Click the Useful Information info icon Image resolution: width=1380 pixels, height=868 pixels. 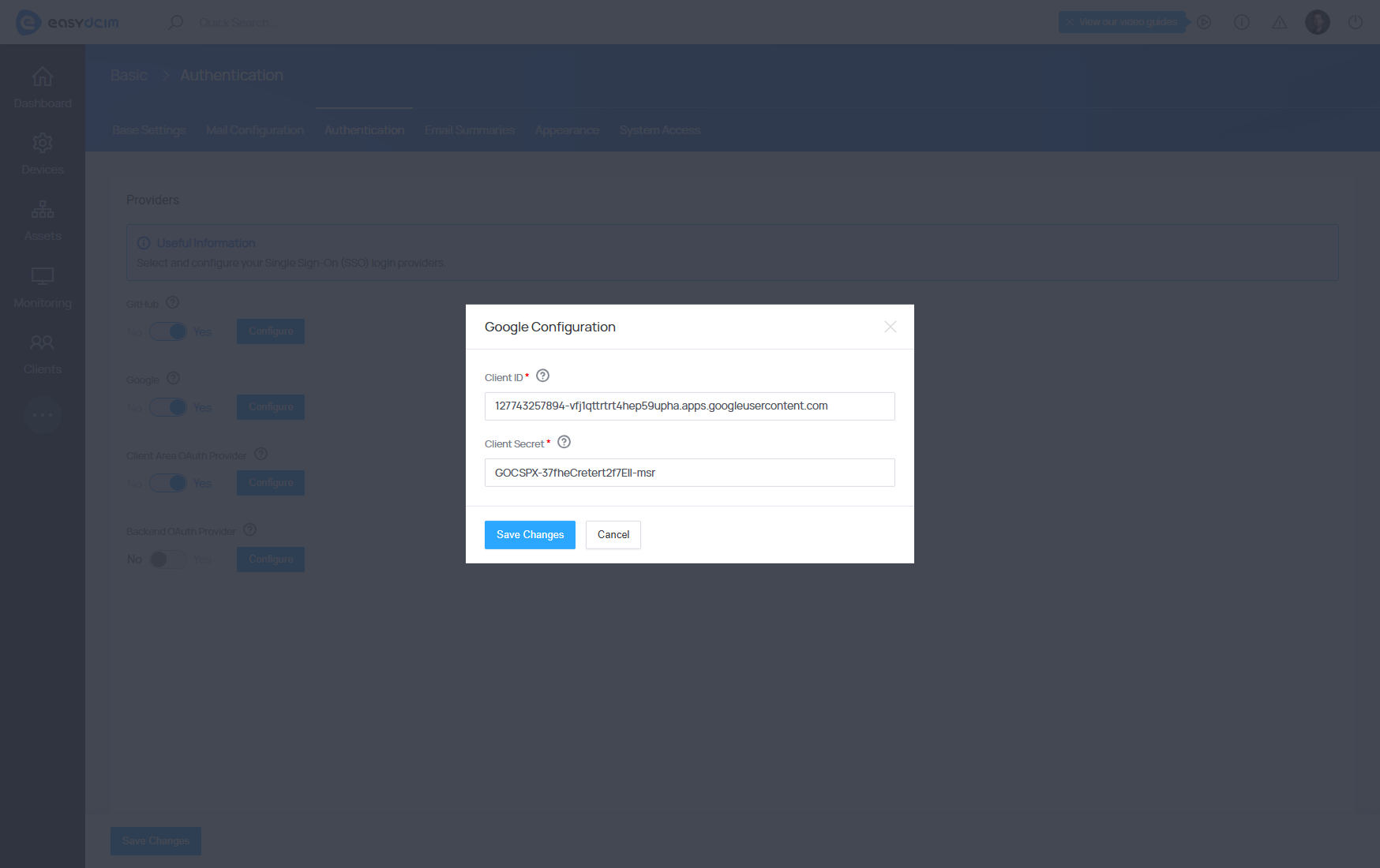tap(144, 243)
